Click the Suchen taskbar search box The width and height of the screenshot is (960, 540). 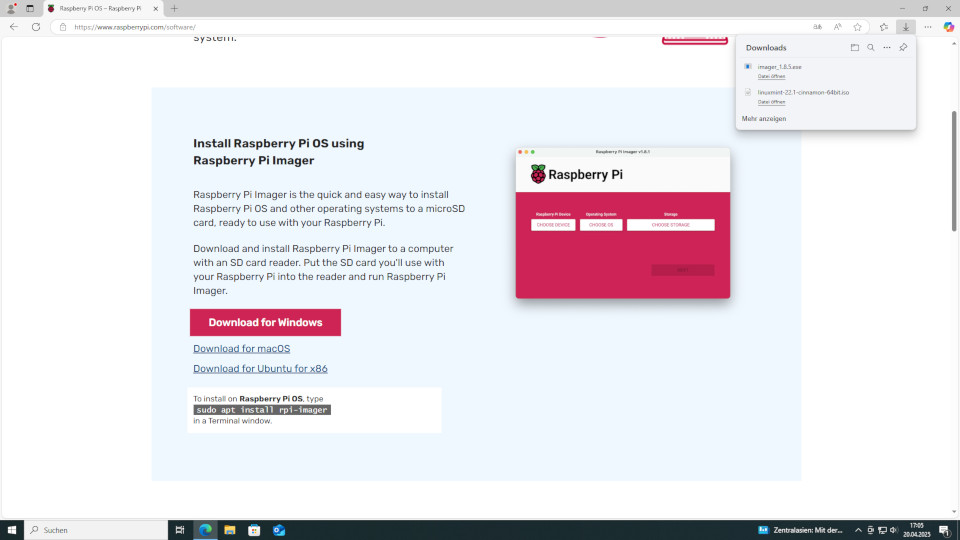click(96, 530)
